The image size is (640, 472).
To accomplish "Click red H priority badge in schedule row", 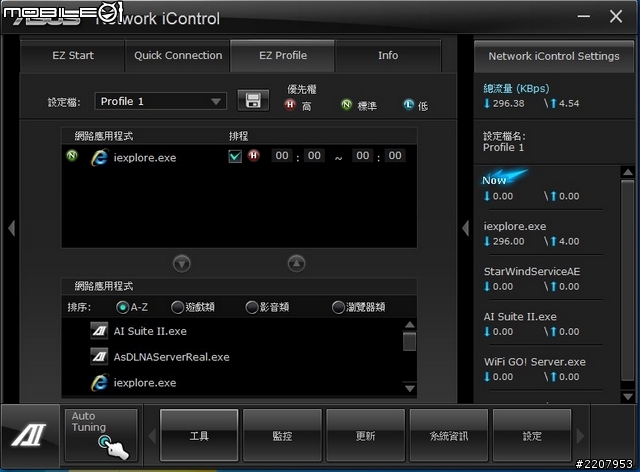I will 254,156.
